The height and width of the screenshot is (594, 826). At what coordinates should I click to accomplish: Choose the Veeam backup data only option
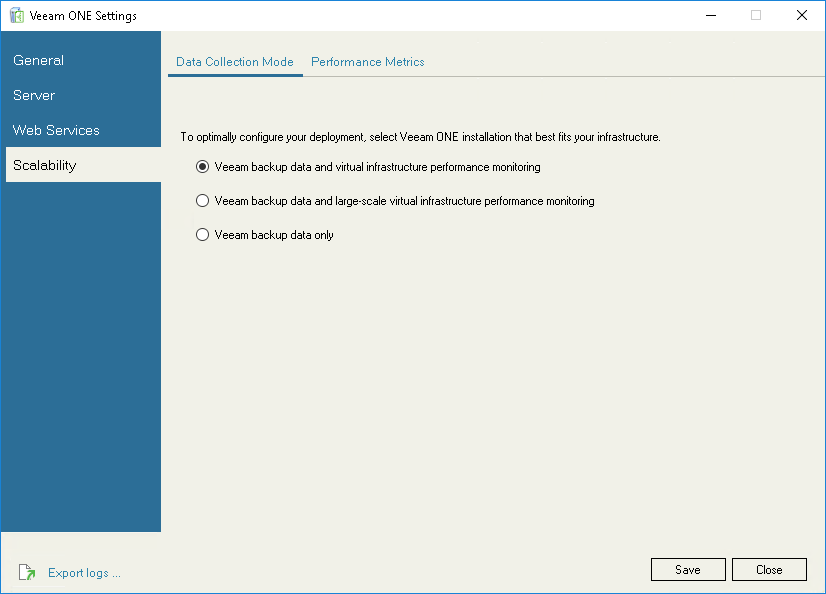click(x=202, y=234)
